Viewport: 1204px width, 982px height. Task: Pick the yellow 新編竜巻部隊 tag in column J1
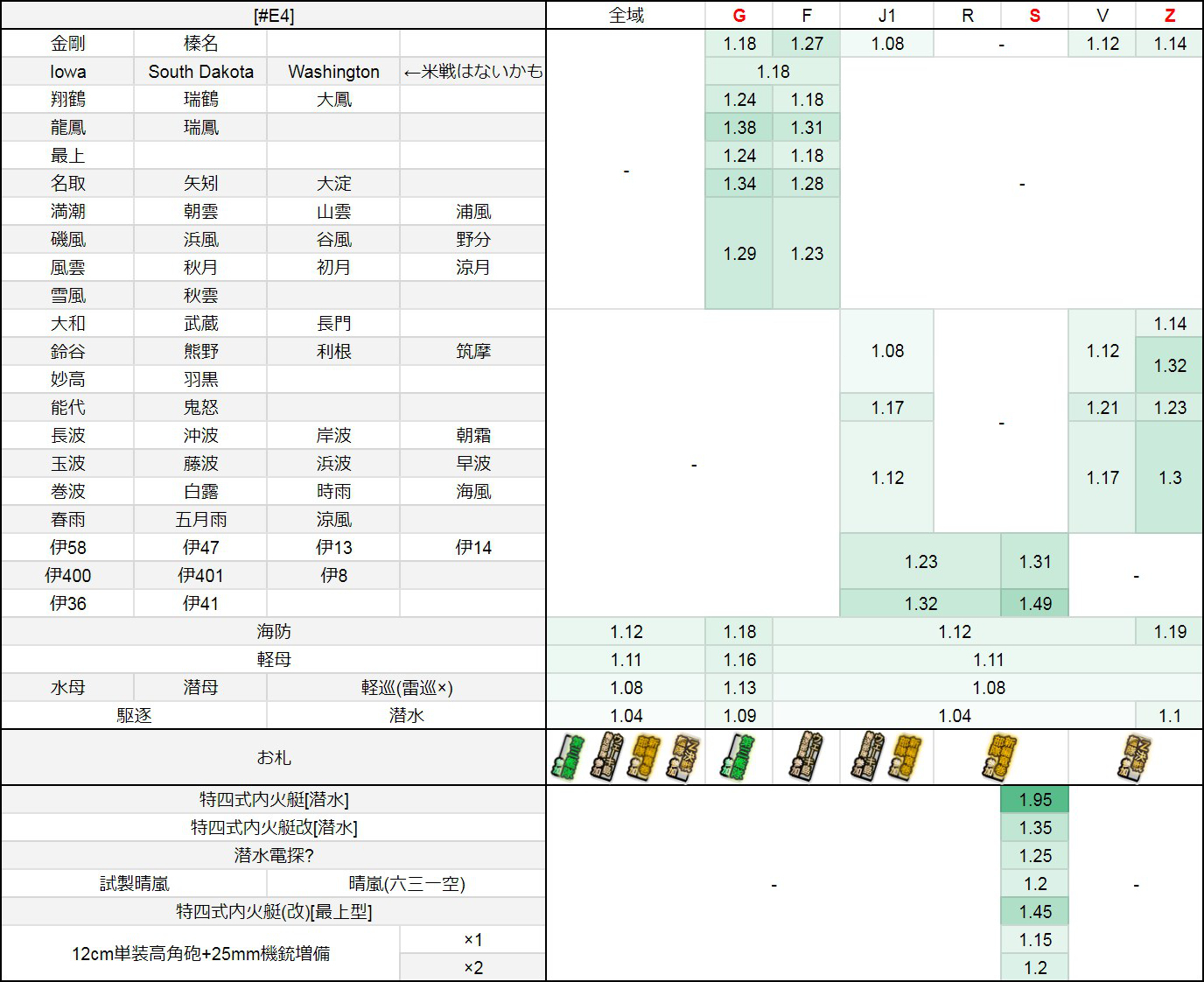tap(906, 757)
